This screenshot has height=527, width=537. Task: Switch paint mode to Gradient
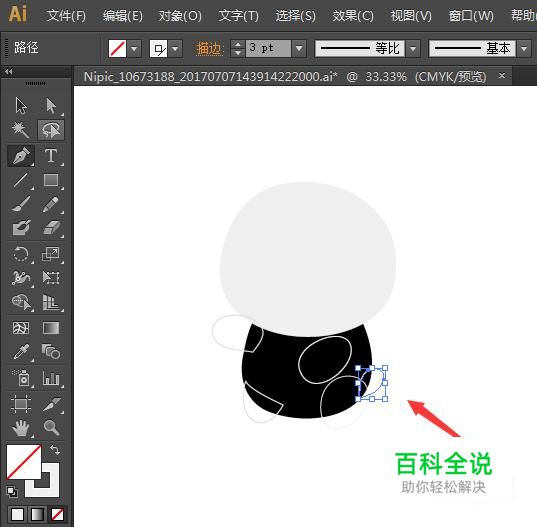[37, 514]
